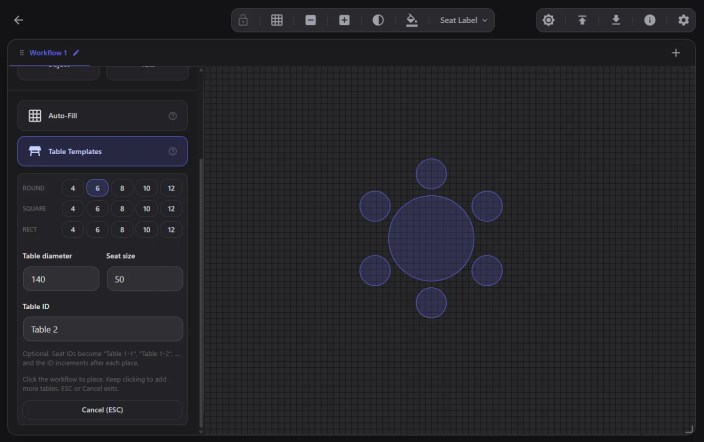Image resolution: width=704 pixels, height=442 pixels.
Task: Choose Square table with 4 seats
Action: click(73, 209)
